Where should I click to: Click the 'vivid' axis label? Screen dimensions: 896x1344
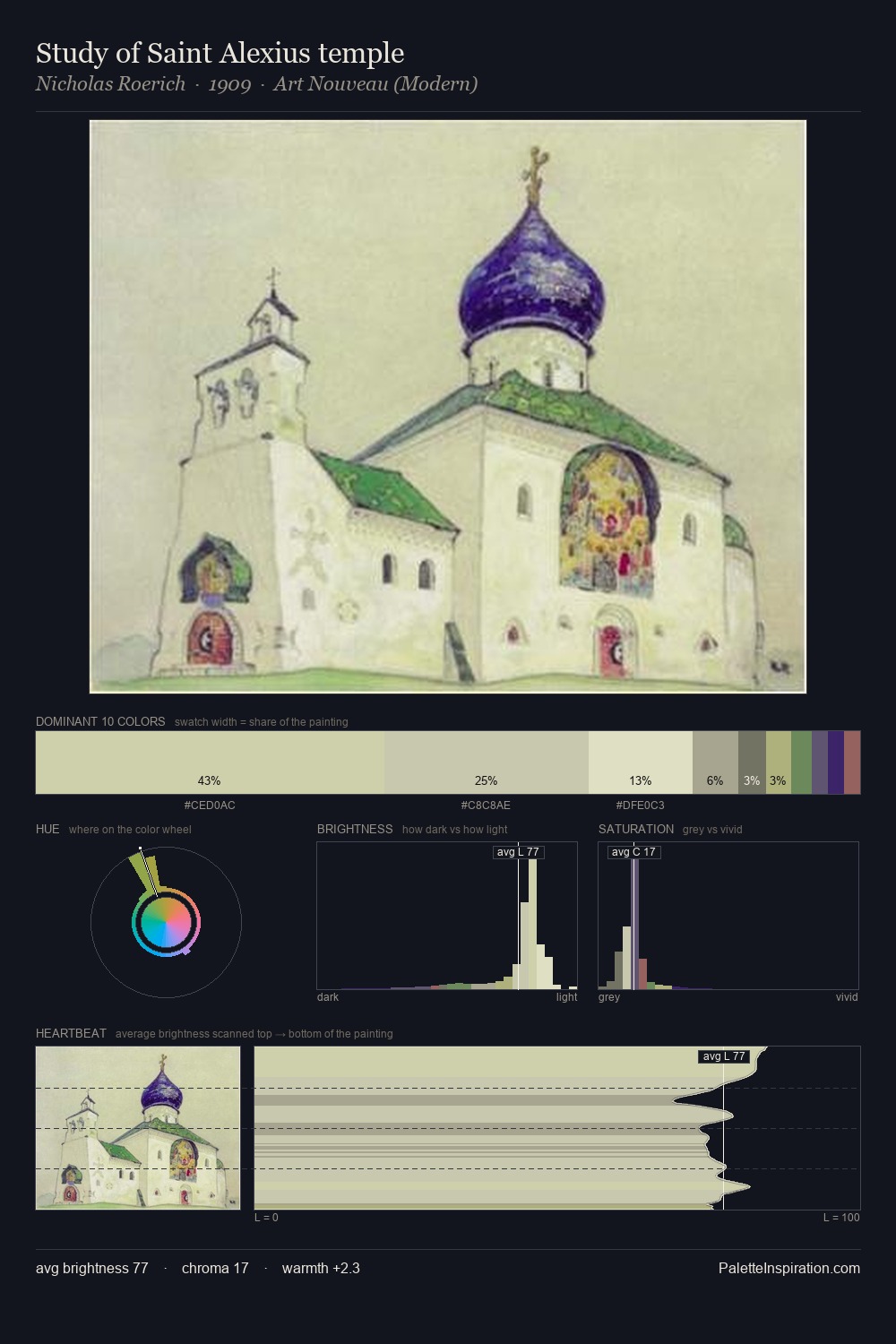(847, 996)
